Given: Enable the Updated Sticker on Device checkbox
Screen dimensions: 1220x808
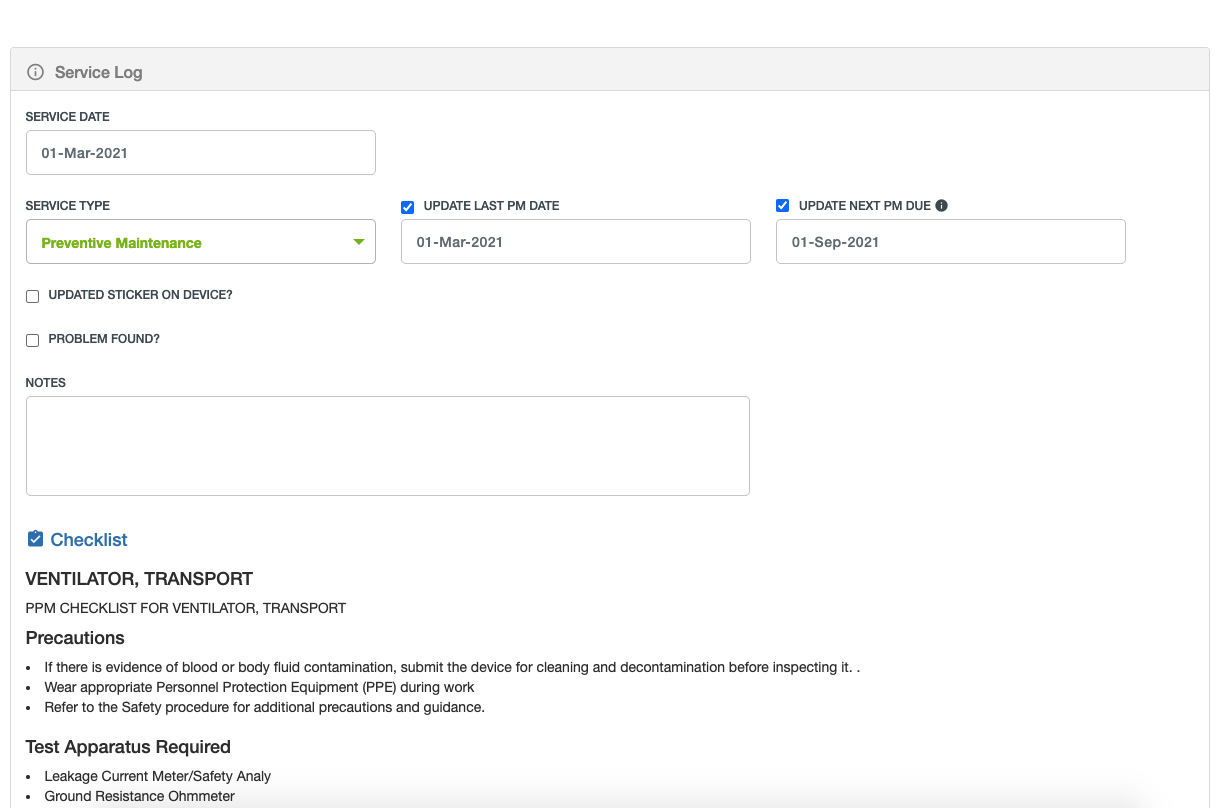Looking at the screenshot, I should [x=33, y=297].
